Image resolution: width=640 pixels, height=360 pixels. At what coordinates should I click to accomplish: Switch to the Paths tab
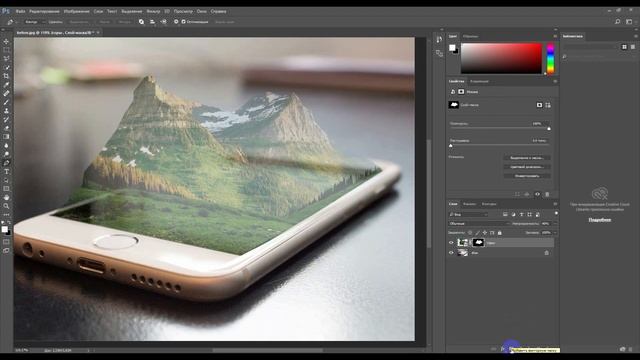[489, 204]
